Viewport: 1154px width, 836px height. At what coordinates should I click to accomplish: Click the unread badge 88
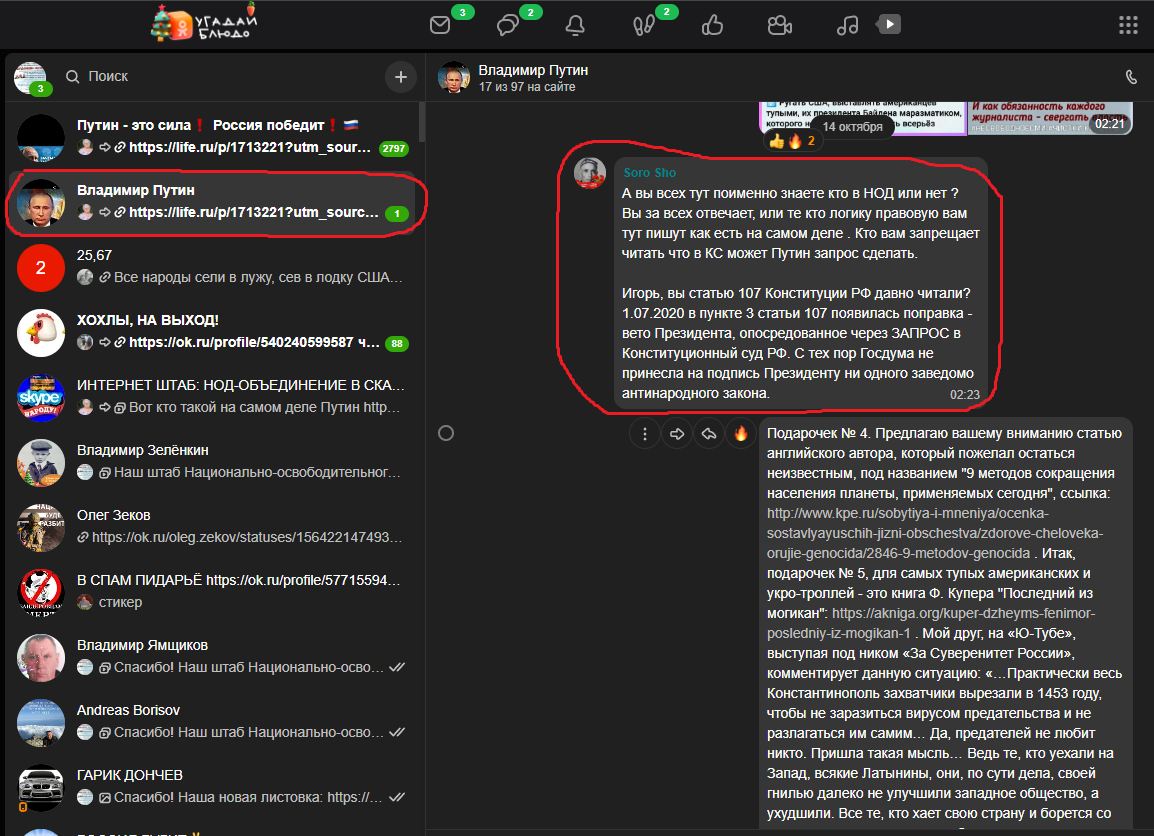pos(397,344)
